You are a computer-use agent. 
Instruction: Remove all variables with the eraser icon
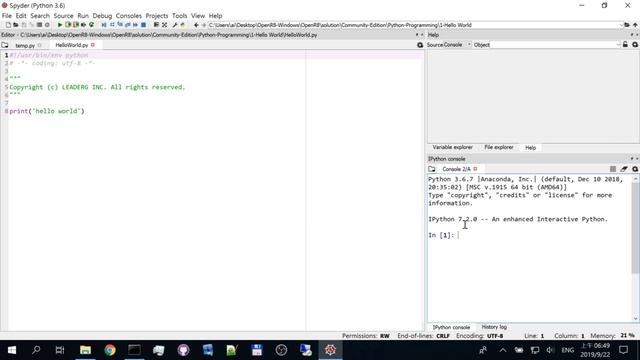[624, 169]
